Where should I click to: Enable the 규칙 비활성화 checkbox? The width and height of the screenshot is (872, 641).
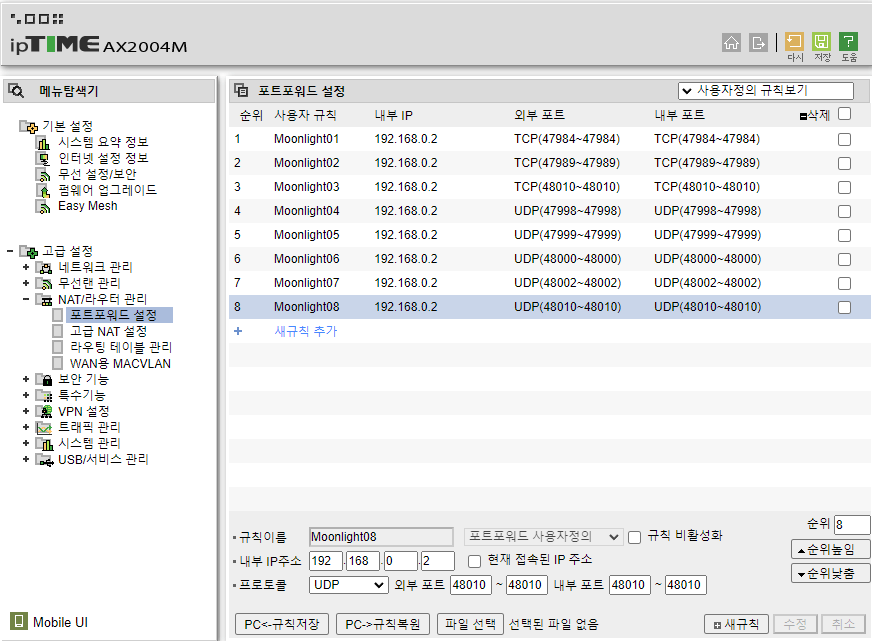click(635, 538)
